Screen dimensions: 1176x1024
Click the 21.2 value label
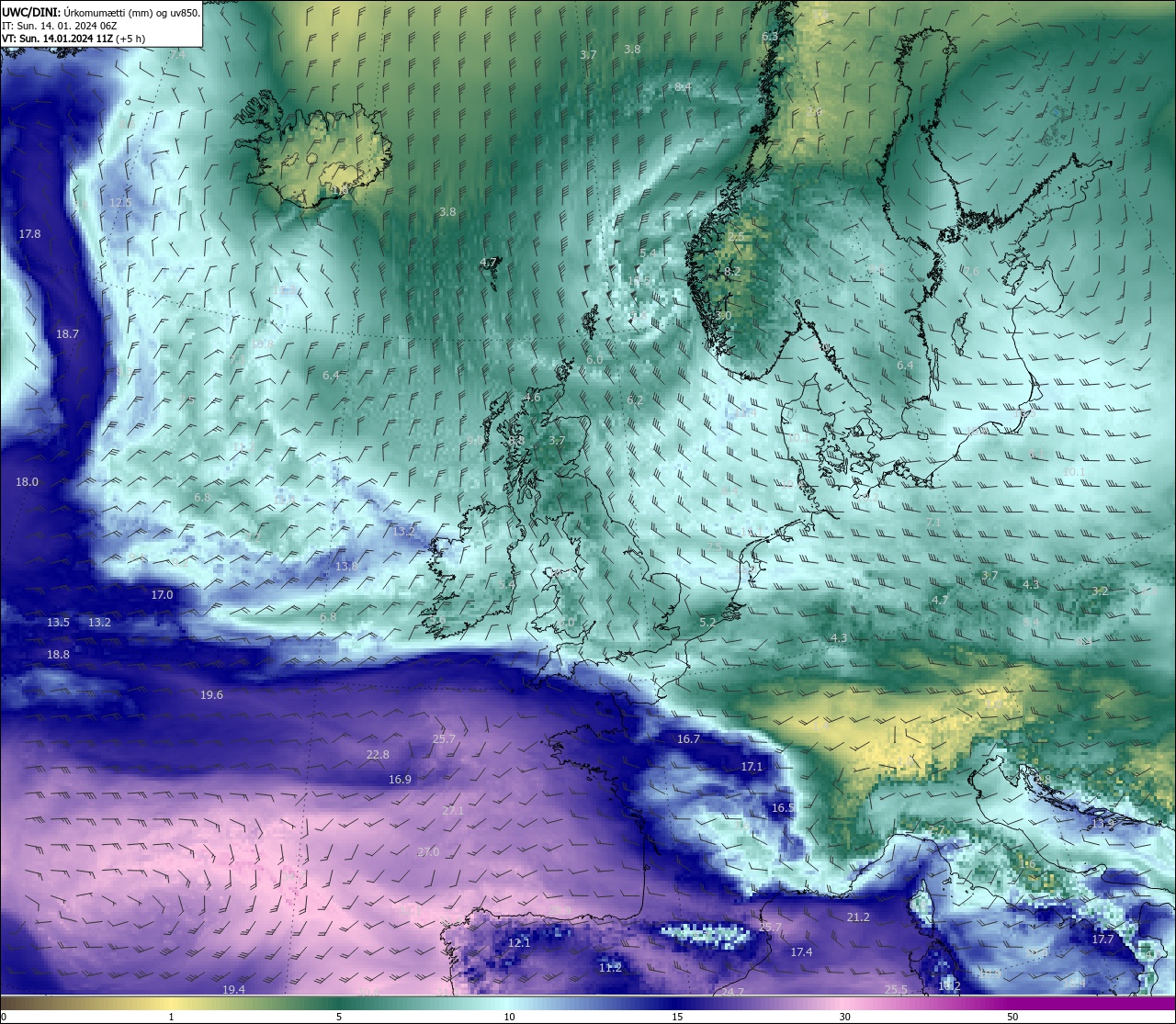(x=858, y=917)
